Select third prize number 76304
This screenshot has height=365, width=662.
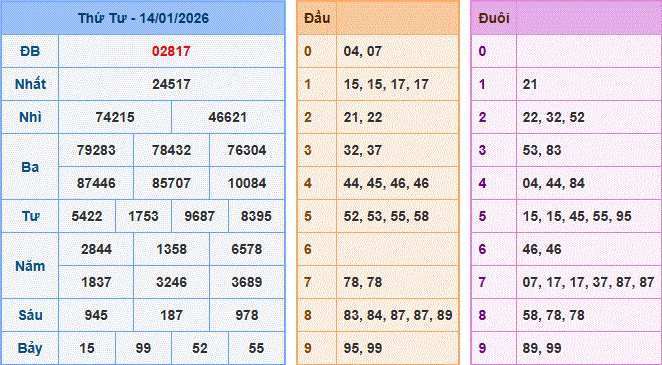click(x=247, y=150)
